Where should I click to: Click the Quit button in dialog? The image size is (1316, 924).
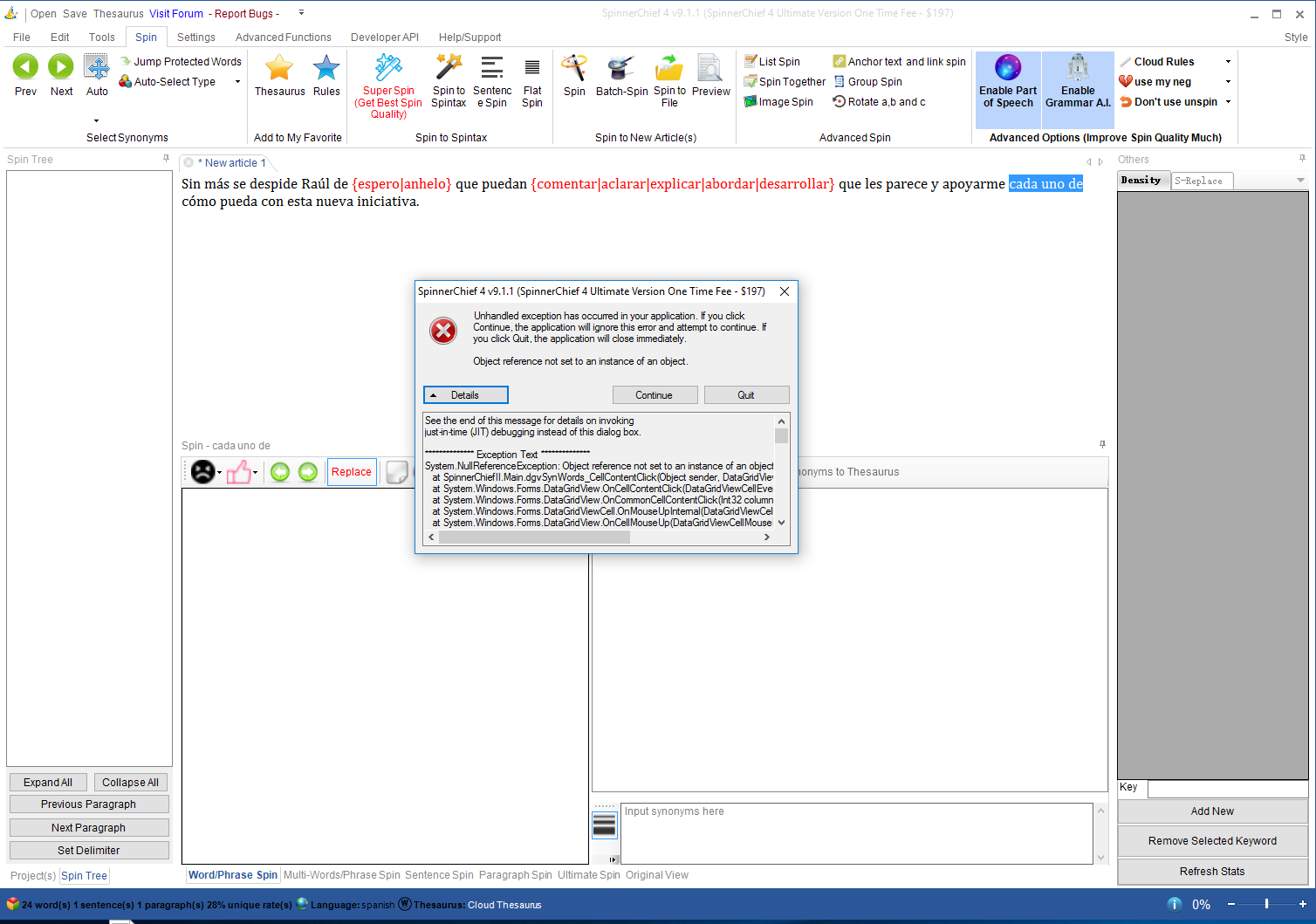746,395
